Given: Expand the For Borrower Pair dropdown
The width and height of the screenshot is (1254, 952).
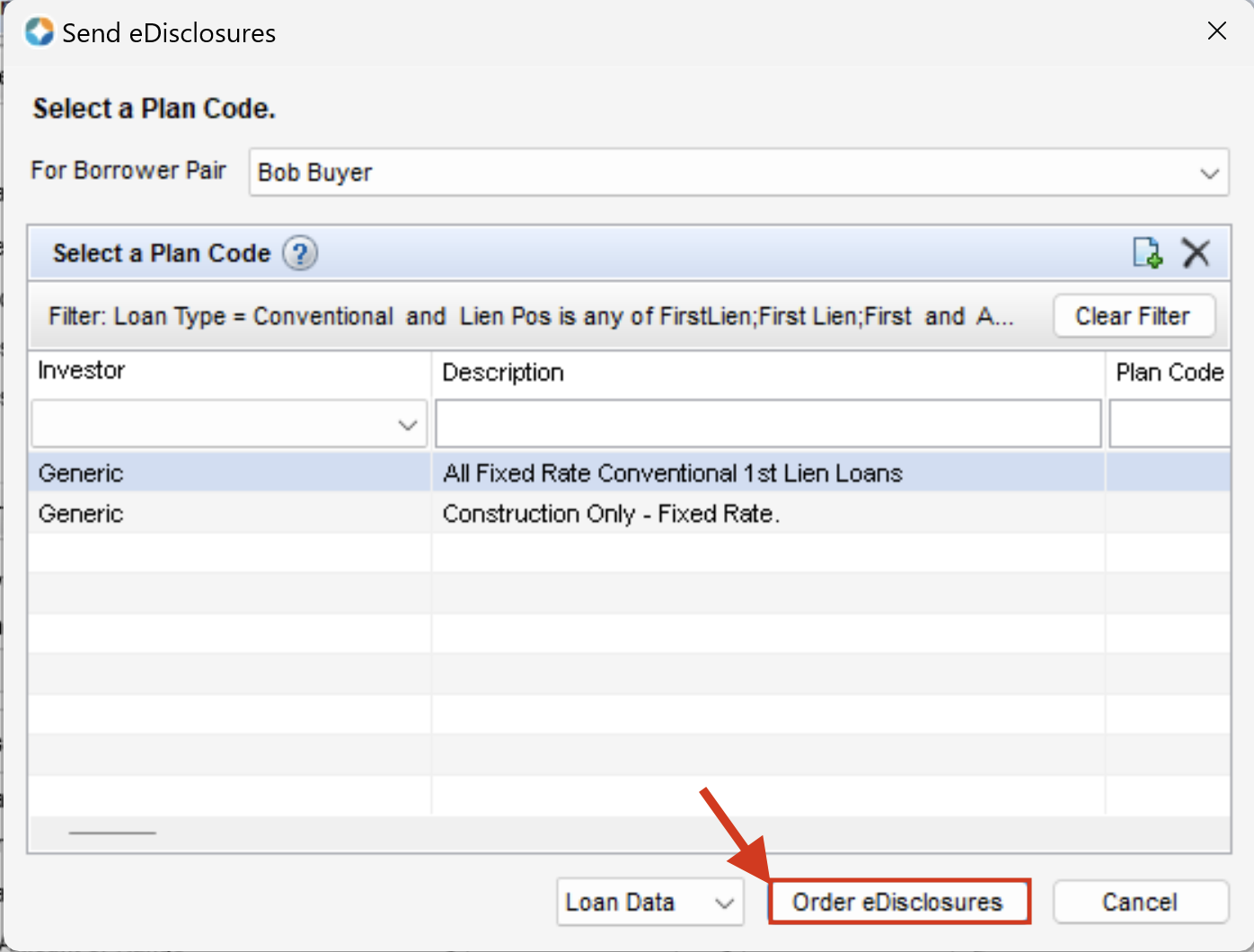Looking at the screenshot, I should tap(1209, 173).
